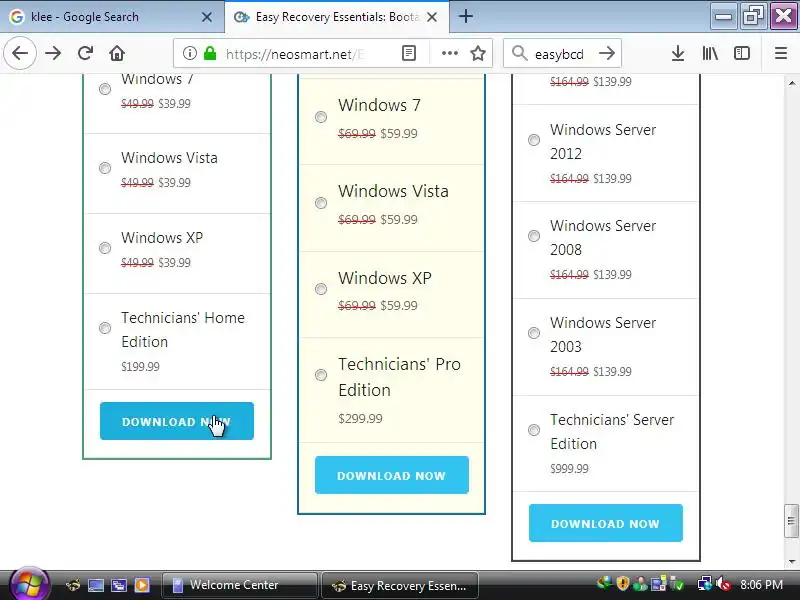This screenshot has width=800, height=600.
Task: Select Windows Server 2012 option
Action: 534,140
